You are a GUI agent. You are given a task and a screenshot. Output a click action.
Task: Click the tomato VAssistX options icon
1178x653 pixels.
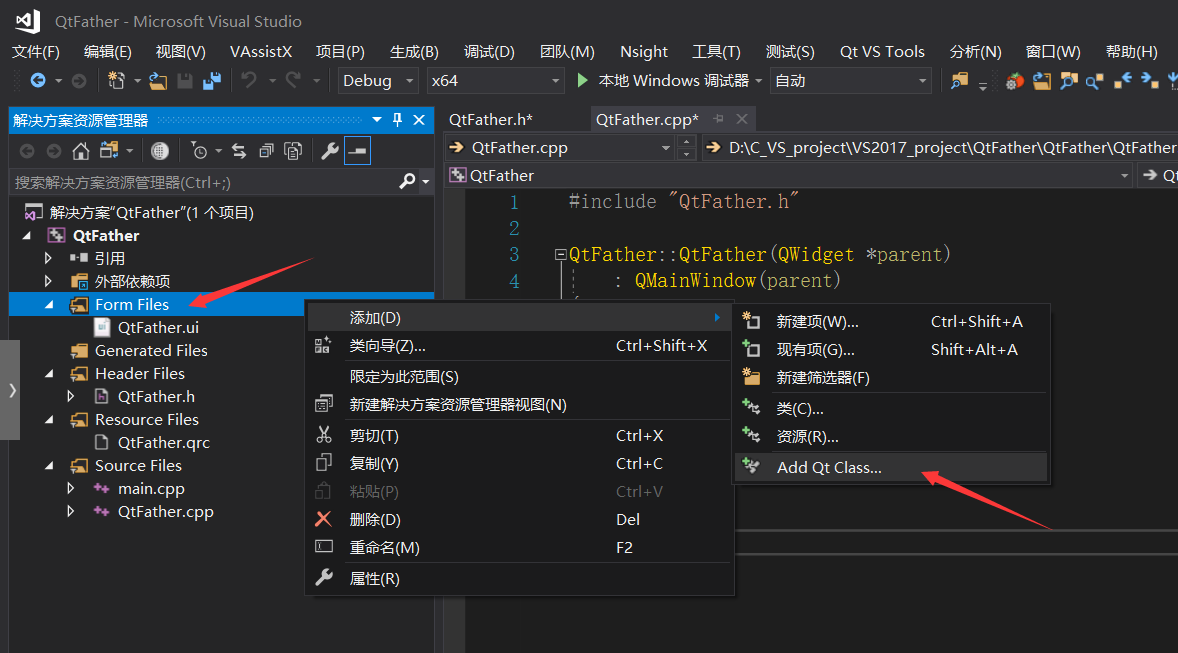click(x=1014, y=80)
